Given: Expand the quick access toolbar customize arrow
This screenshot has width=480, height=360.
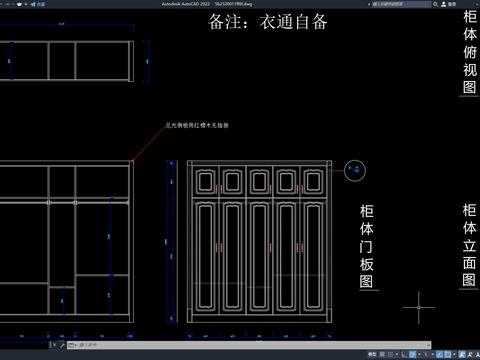Looking at the screenshot, I should pyautogui.click(x=26, y=4).
